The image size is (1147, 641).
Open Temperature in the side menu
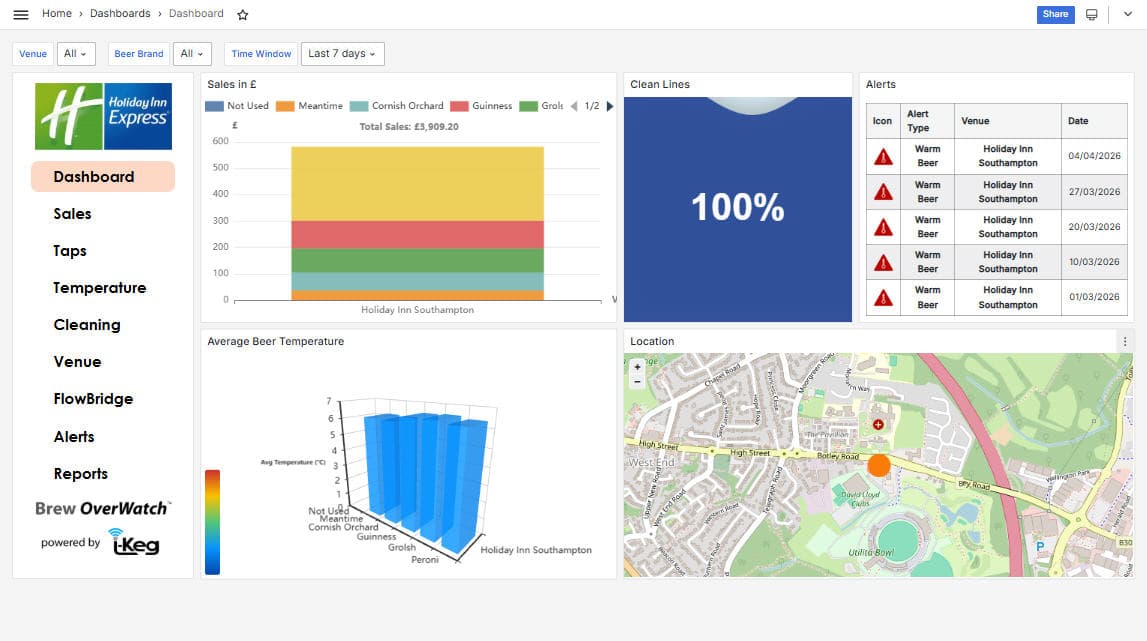99,288
